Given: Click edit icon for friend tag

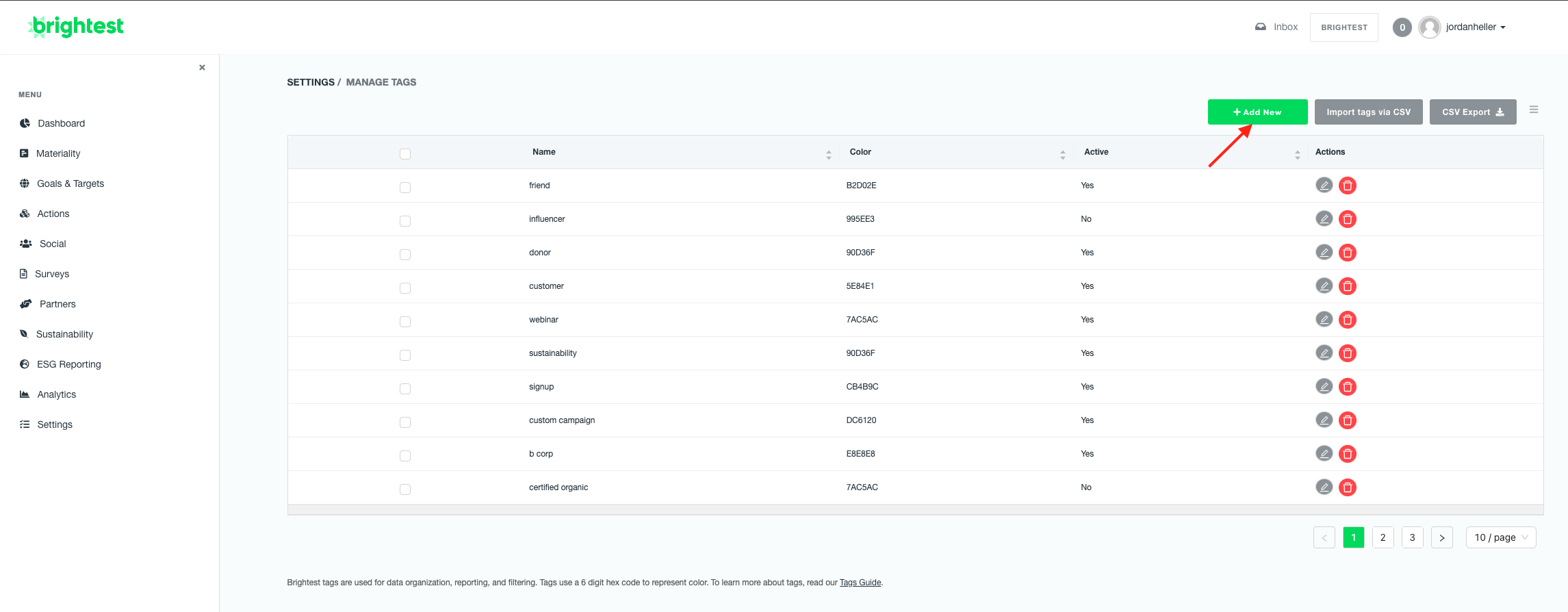Looking at the screenshot, I should point(1324,186).
